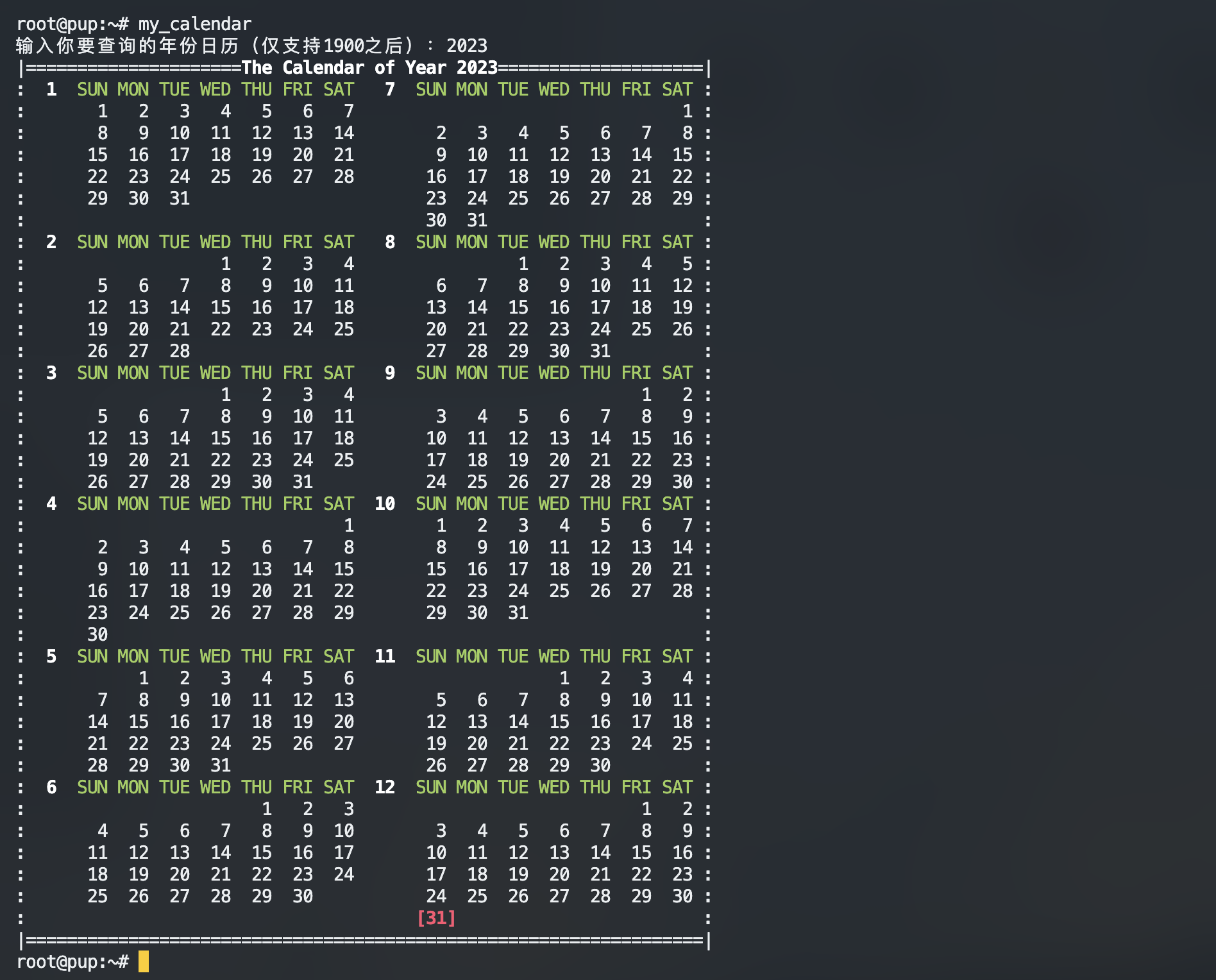Click the month number 11 label
The height and width of the screenshot is (980, 1216).
pos(385,656)
